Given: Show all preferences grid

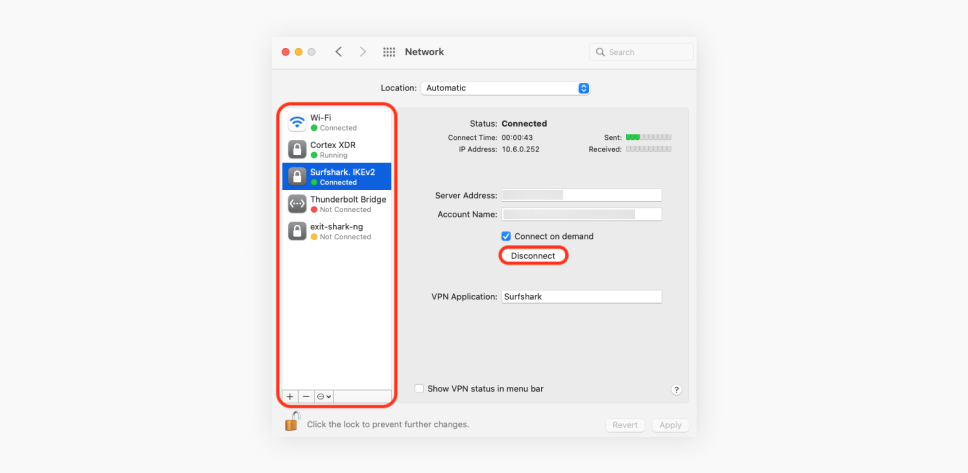Looking at the screenshot, I should click(389, 52).
